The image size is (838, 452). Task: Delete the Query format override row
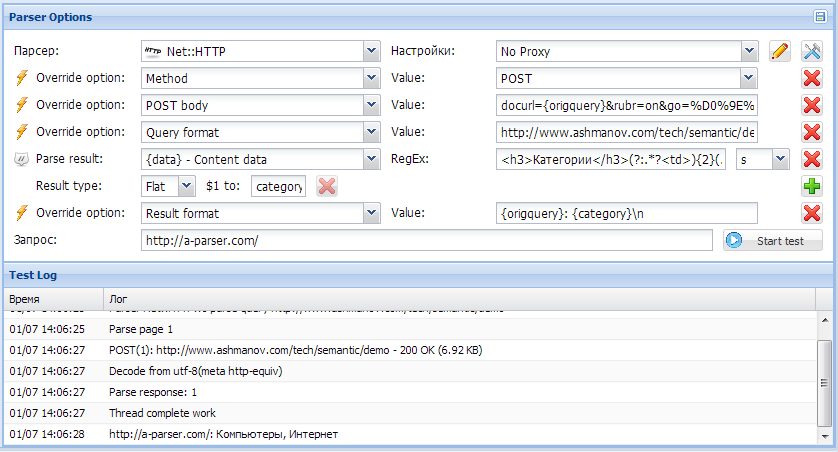[812, 132]
